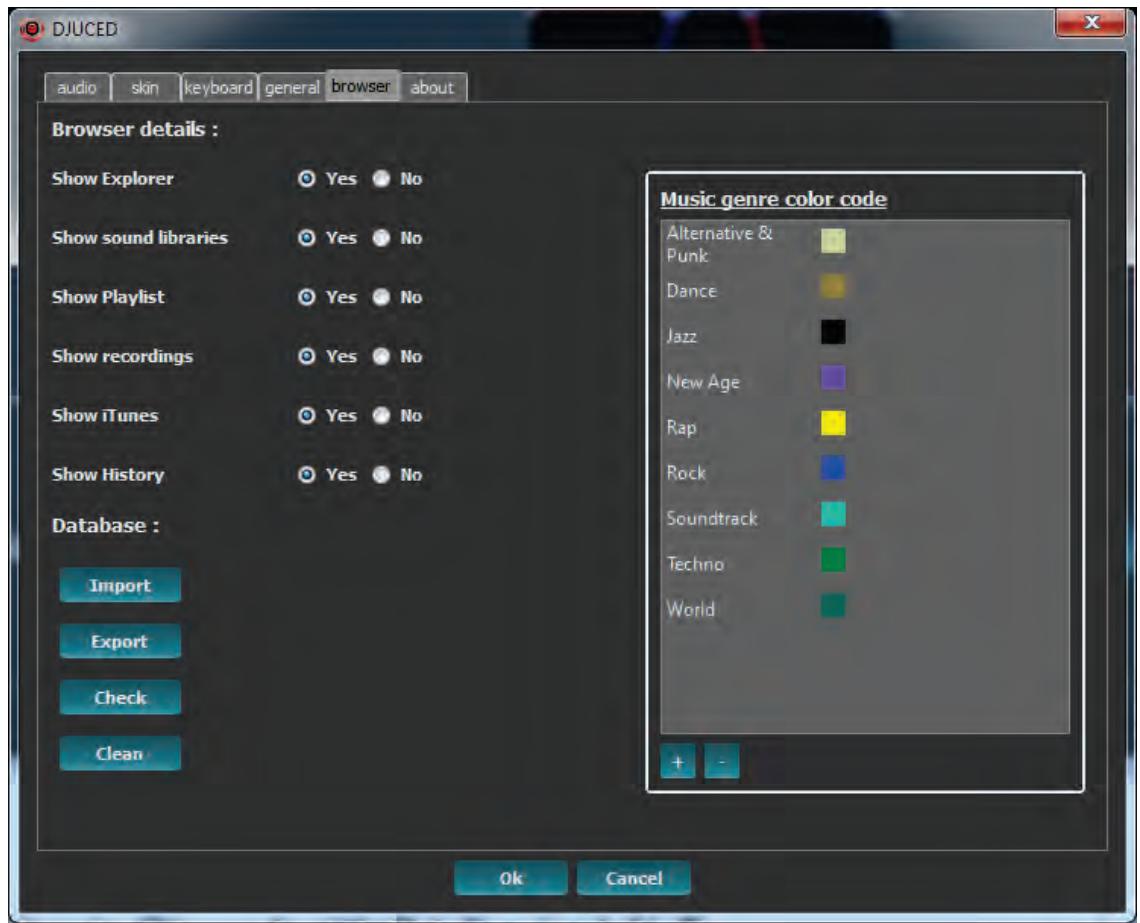Select the 'Dance' genre label
This screenshot has width=1140, height=923.
click(691, 291)
